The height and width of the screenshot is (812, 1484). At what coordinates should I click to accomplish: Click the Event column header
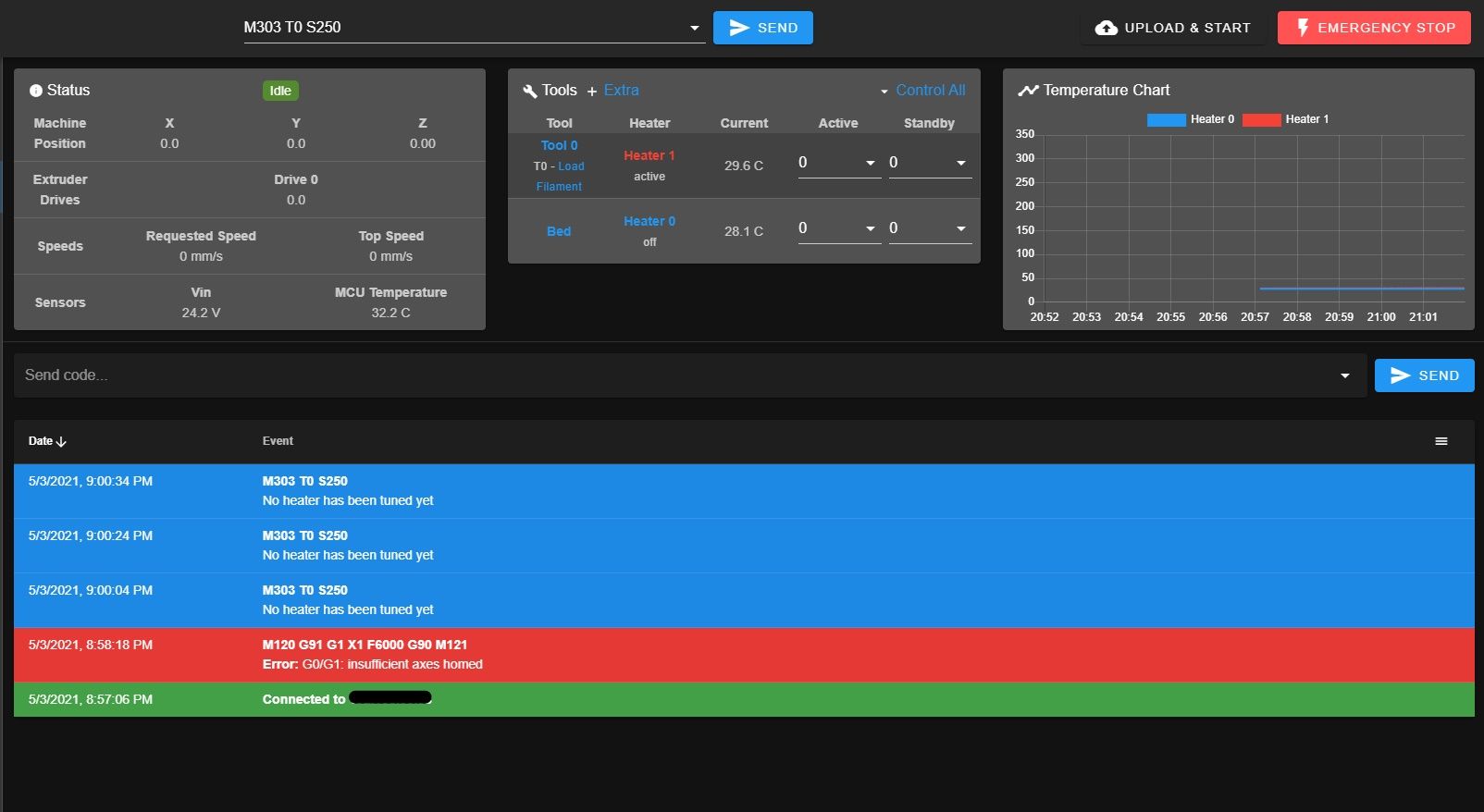(278, 441)
